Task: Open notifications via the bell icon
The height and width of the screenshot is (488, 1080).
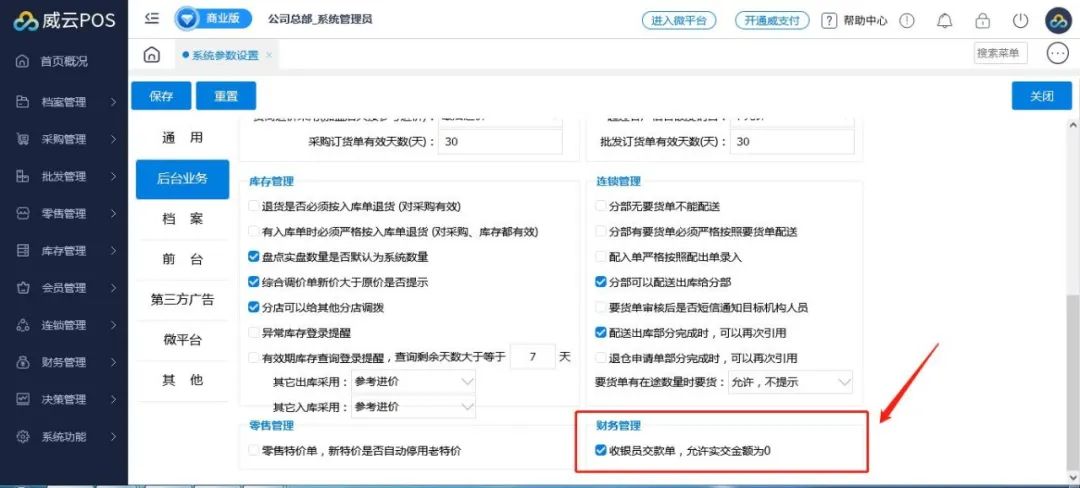Action: (x=944, y=20)
